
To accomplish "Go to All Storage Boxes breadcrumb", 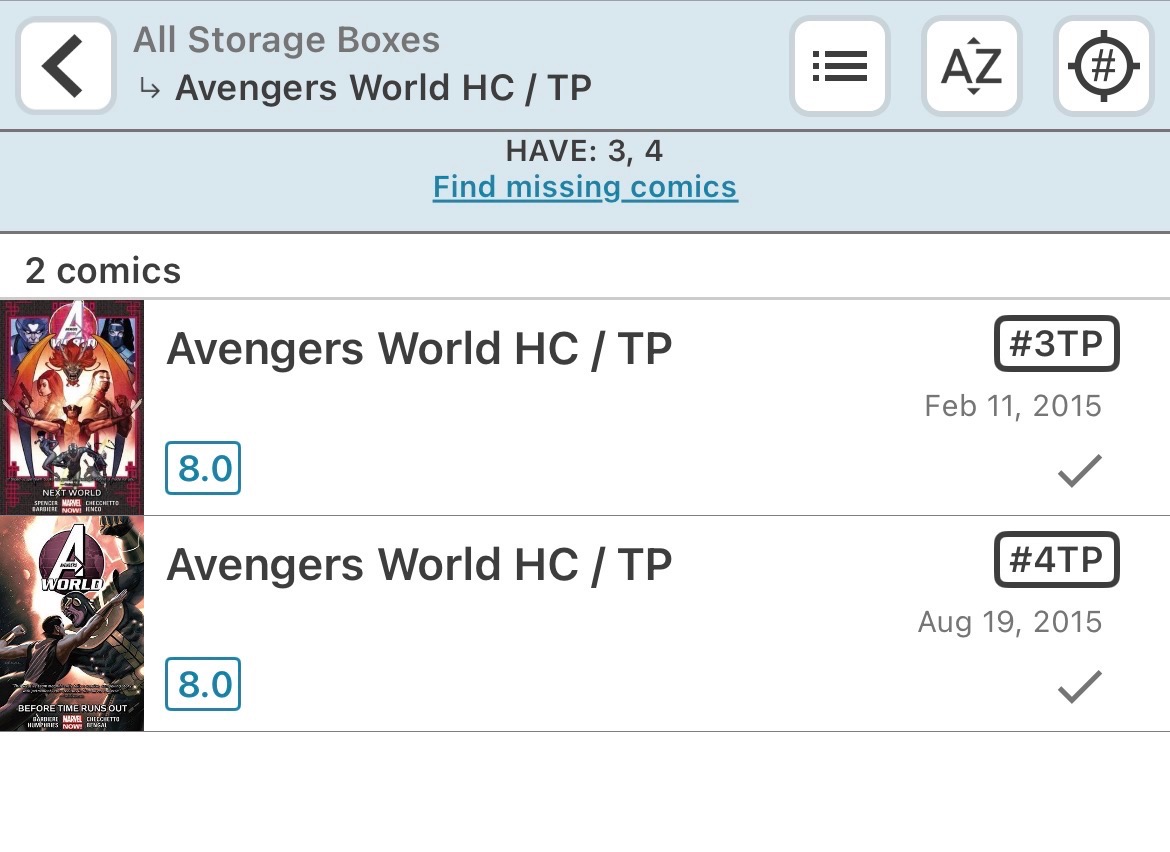I will [x=287, y=41].
